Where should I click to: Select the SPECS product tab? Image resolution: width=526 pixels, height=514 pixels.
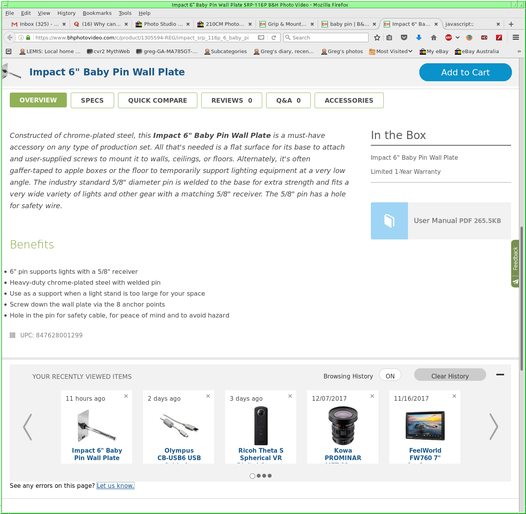(x=92, y=100)
